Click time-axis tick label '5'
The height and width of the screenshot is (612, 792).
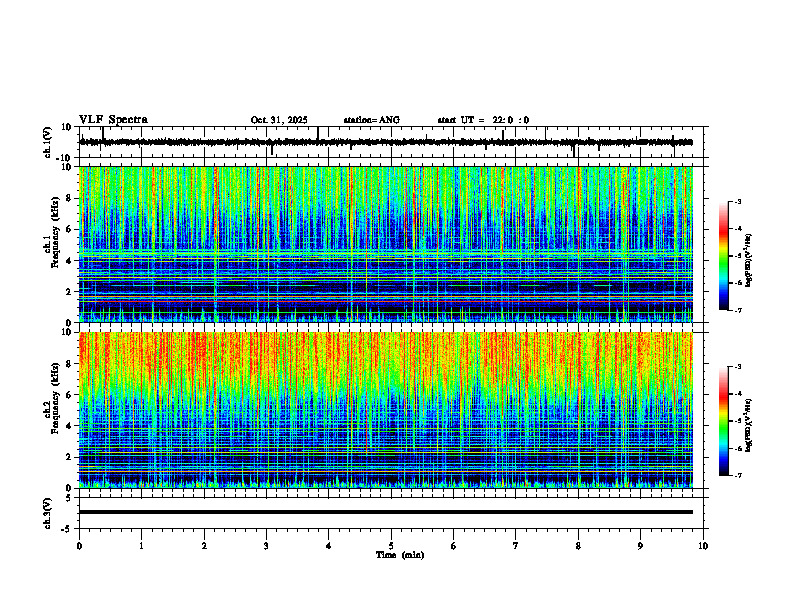click(391, 546)
